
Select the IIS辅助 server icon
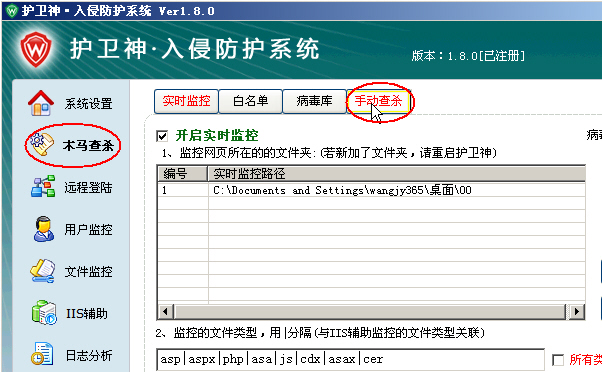[44, 313]
